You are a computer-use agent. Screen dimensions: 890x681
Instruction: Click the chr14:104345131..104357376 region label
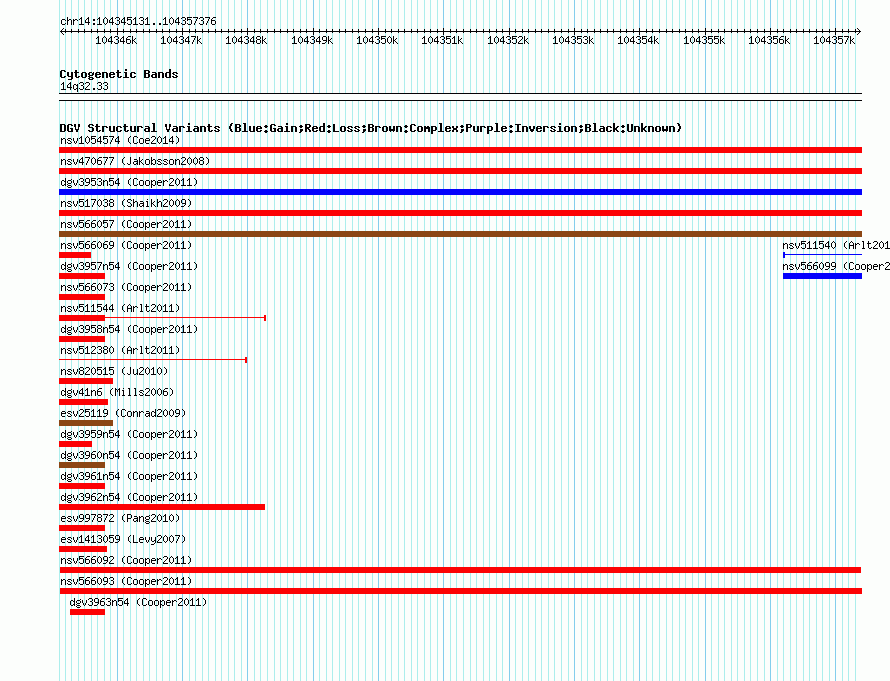(x=138, y=21)
